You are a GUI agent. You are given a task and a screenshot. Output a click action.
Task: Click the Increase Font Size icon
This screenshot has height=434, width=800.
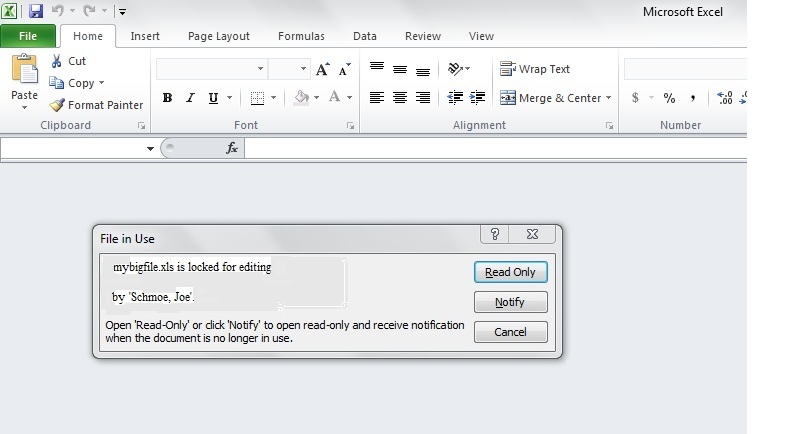pos(322,69)
